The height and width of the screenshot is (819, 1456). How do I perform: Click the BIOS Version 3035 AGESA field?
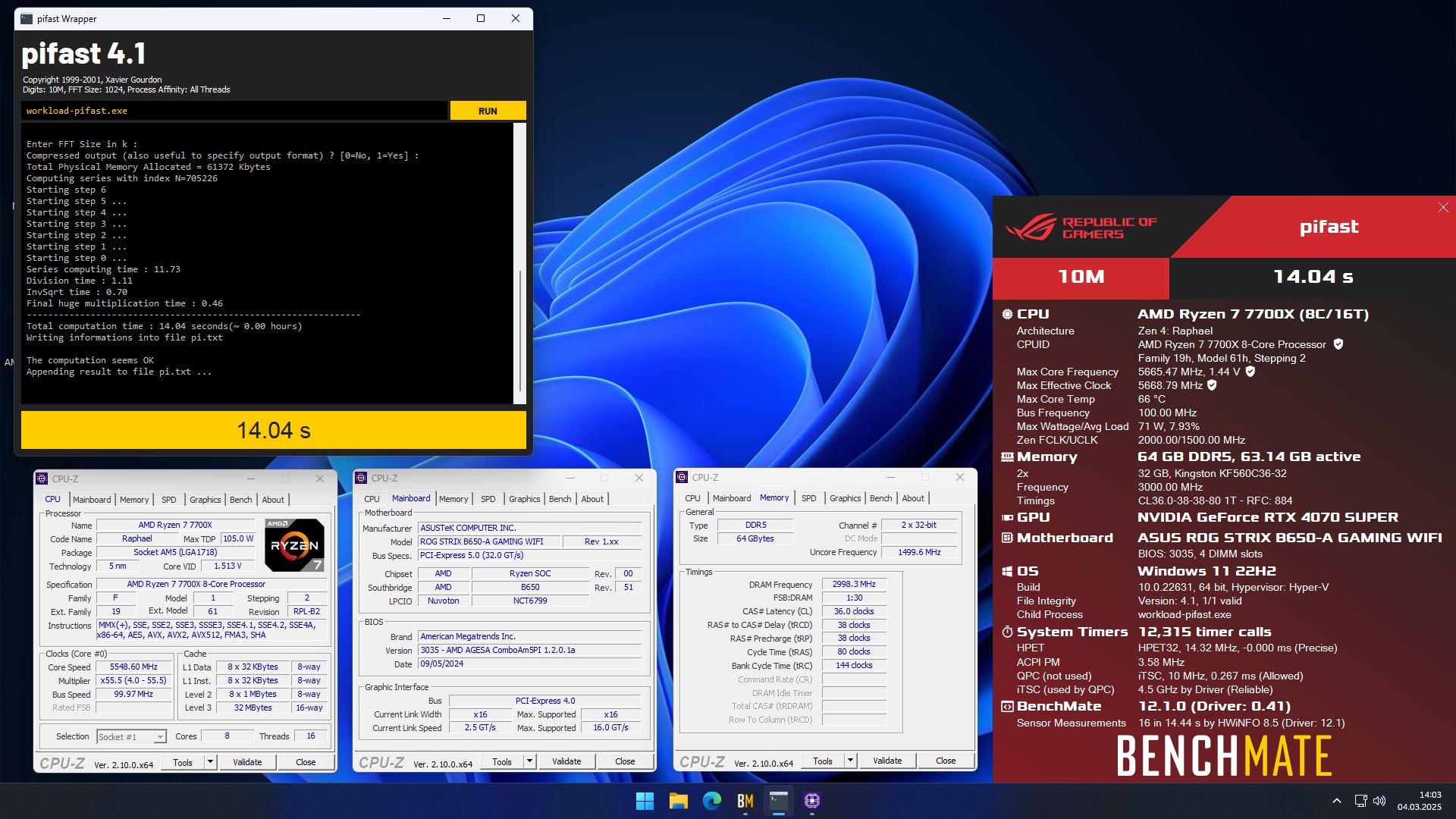point(529,651)
